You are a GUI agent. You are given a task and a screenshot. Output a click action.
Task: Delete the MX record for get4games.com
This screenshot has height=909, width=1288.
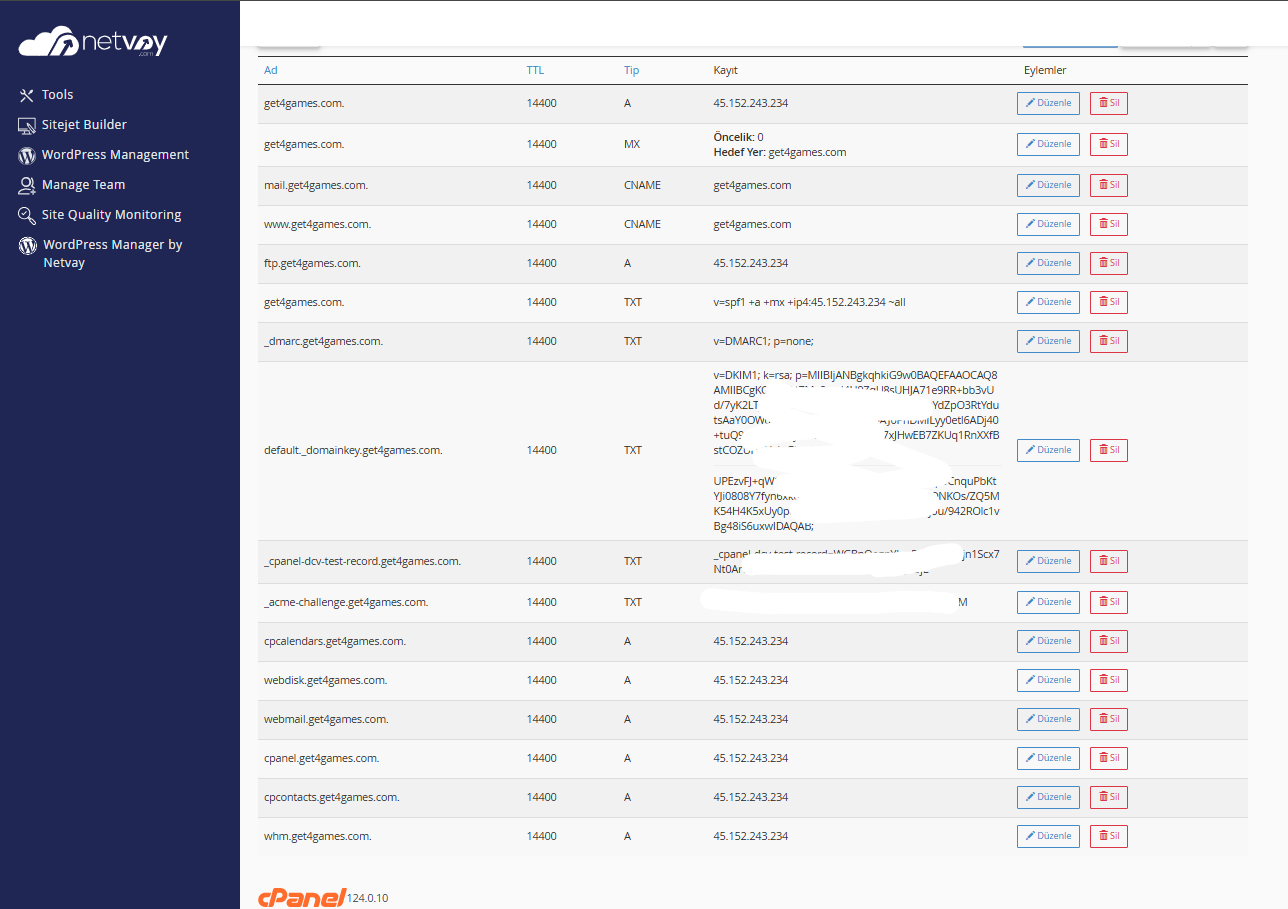coord(1108,144)
